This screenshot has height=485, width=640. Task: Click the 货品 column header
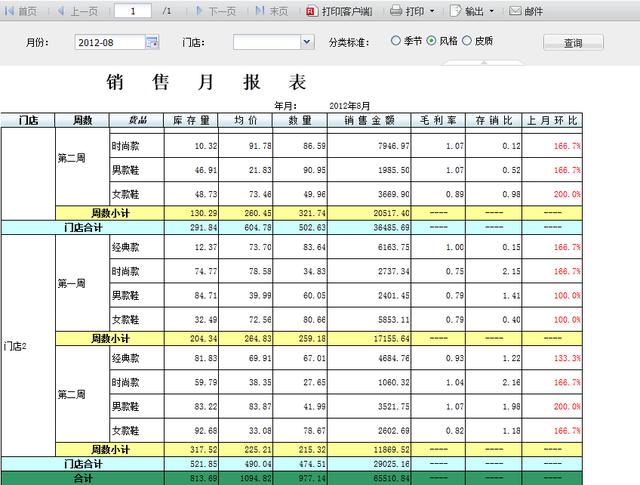coord(137,120)
